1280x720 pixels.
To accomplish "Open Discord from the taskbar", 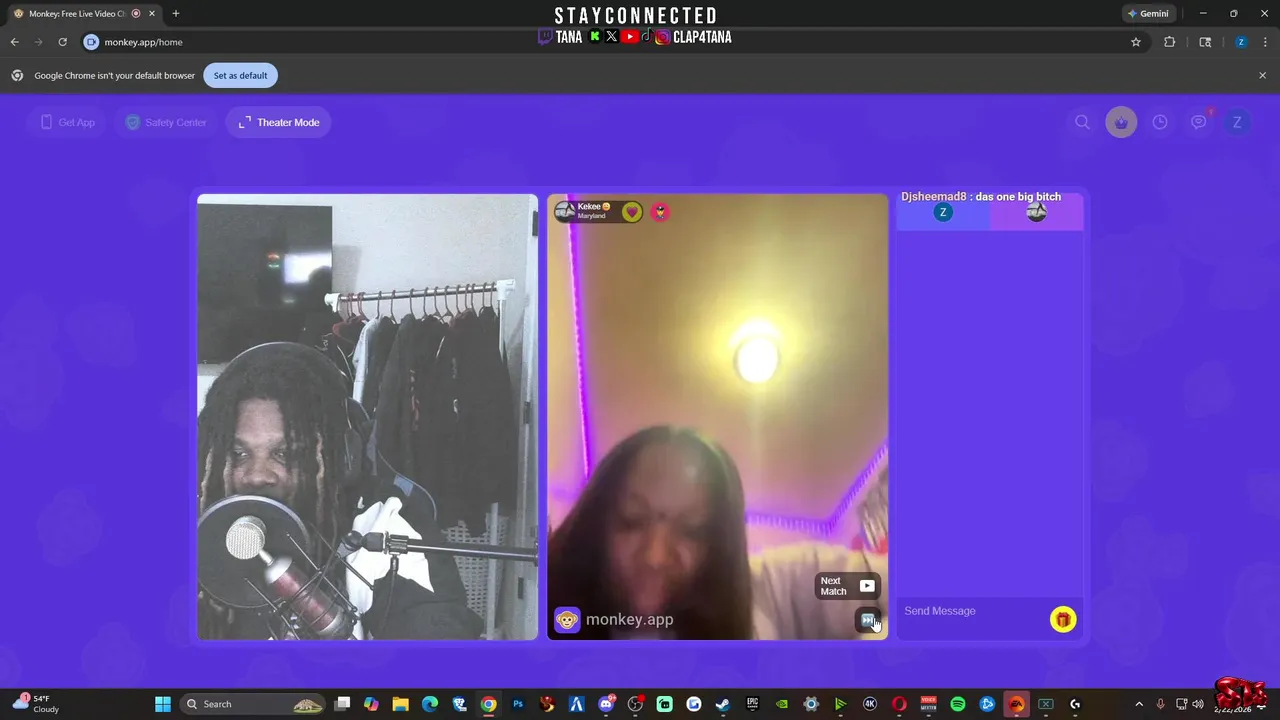I will (x=606, y=704).
